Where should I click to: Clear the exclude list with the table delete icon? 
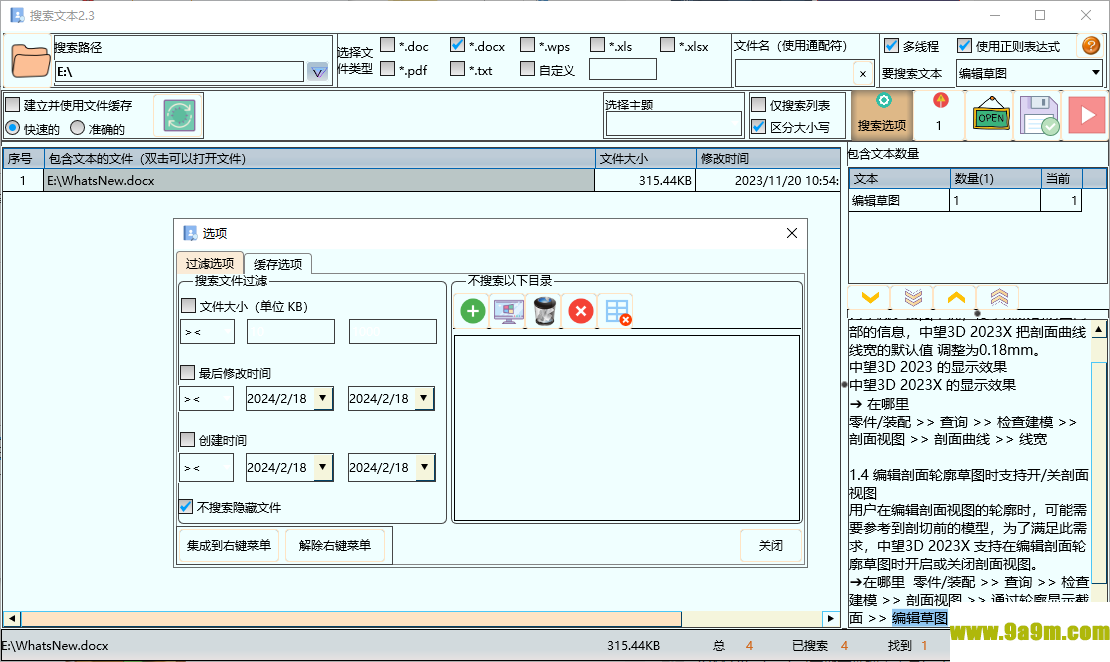point(617,312)
